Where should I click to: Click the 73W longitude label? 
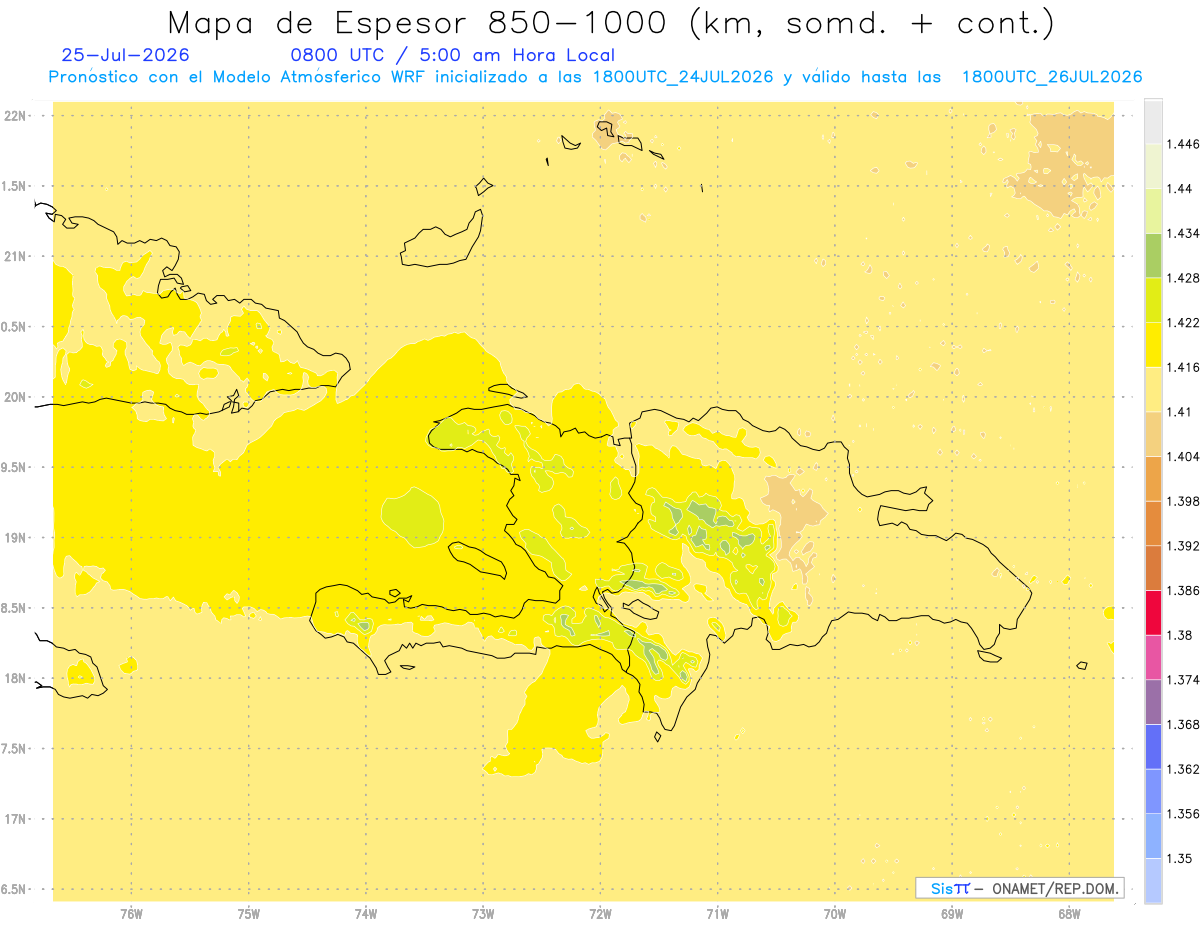tap(483, 913)
